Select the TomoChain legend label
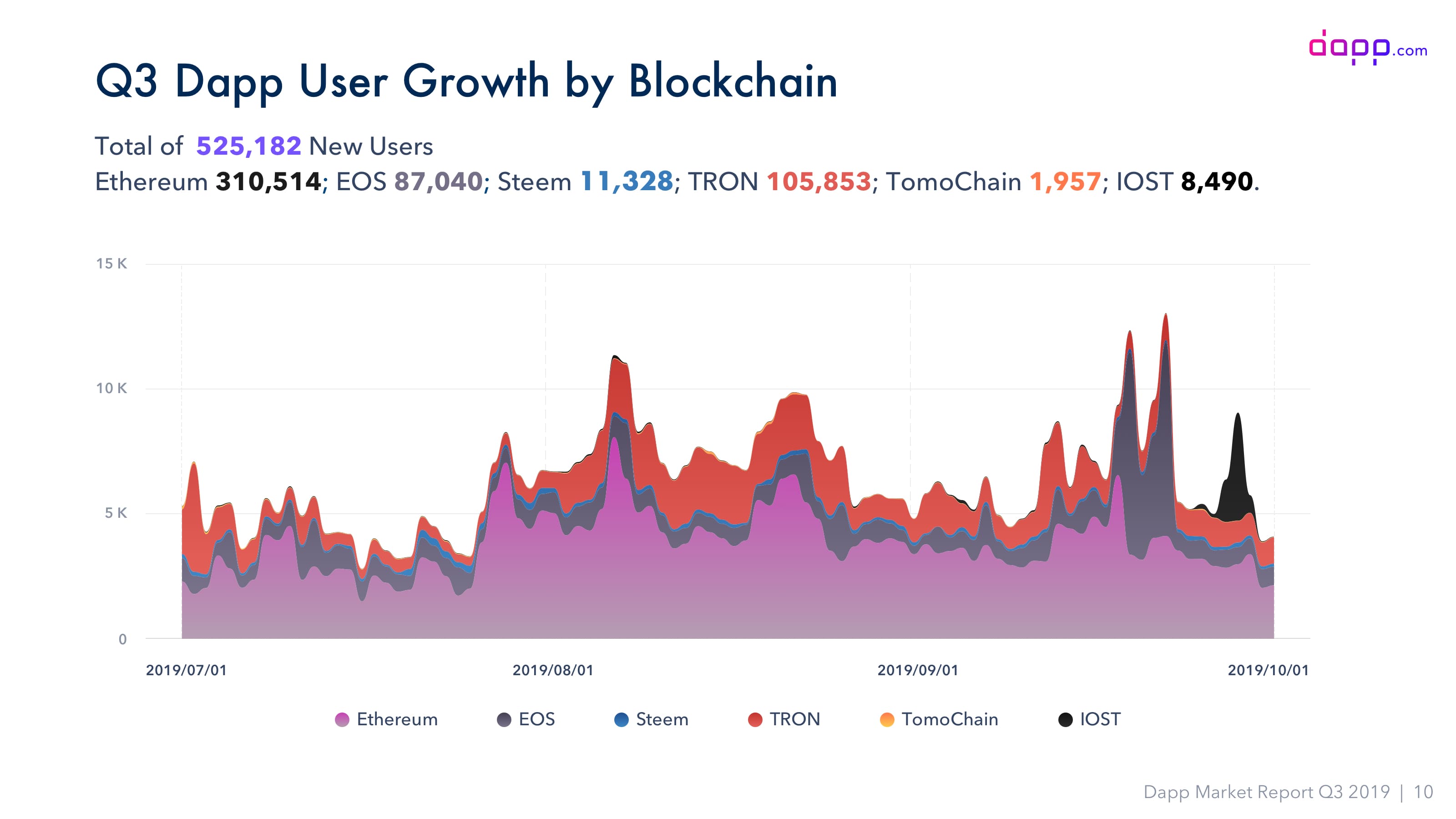 point(950,719)
